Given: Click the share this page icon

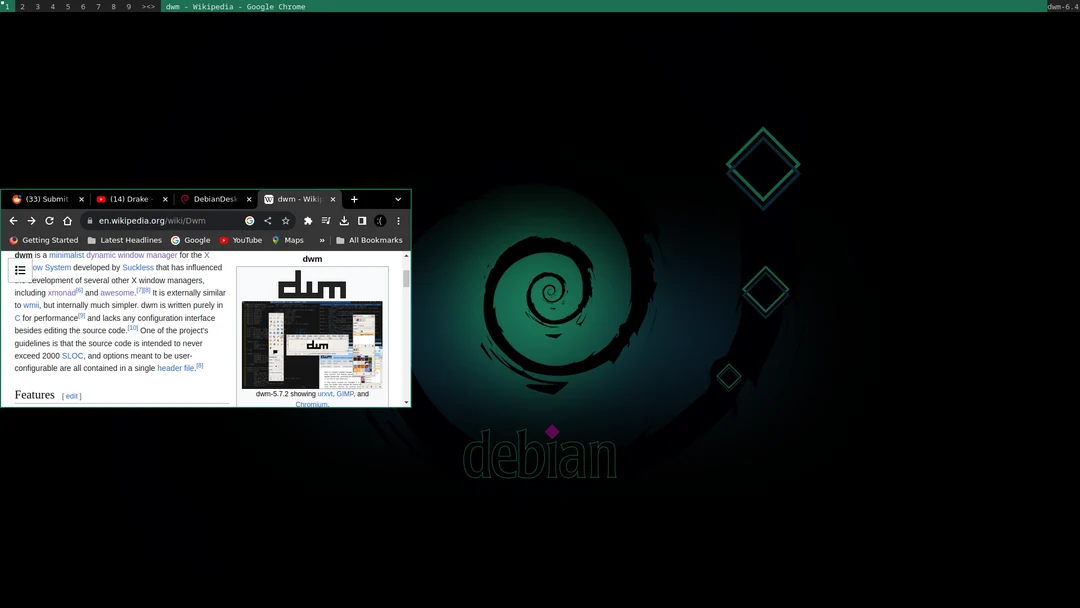Looking at the screenshot, I should point(267,220).
